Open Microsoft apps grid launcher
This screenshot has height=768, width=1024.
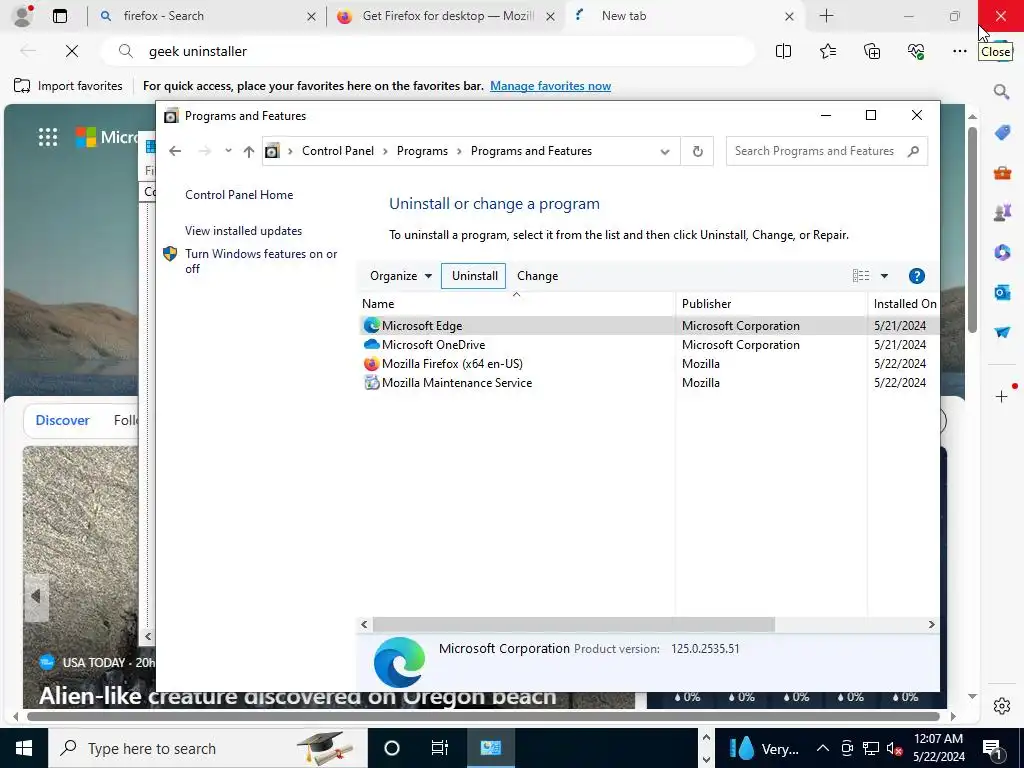(x=48, y=137)
